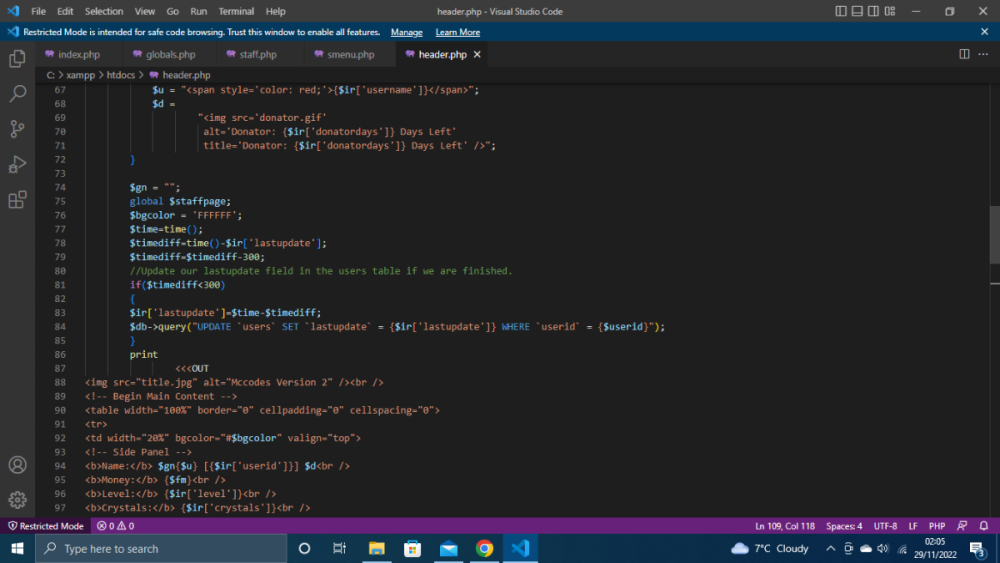This screenshot has height=563, width=1000.
Task: Open the Source Control view
Action: pyautogui.click(x=17, y=129)
